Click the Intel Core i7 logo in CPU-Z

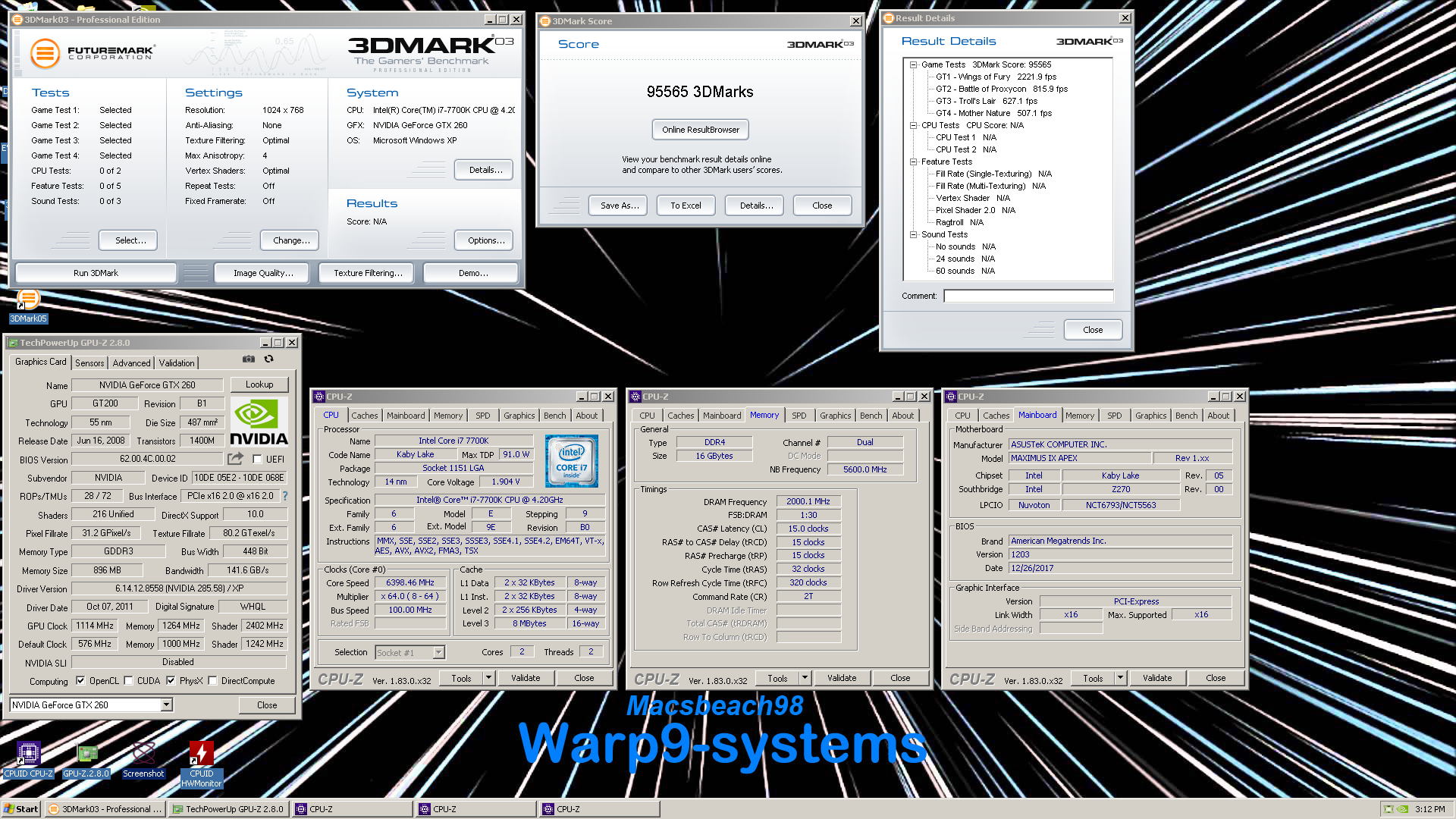571,461
